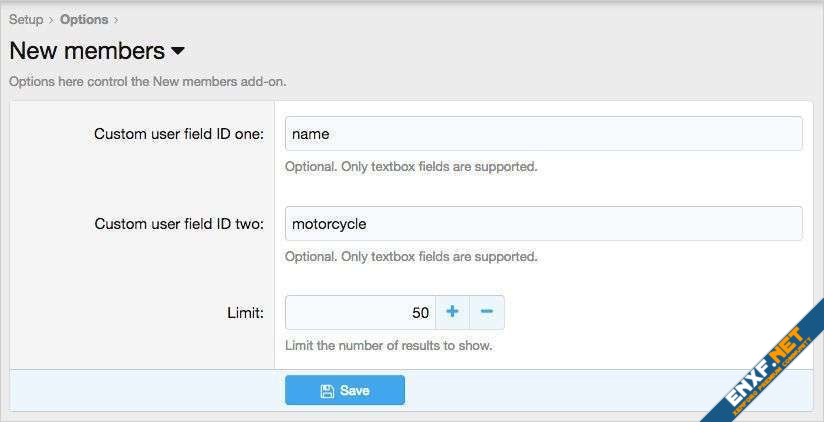Click the "Custom user field ID two:" label
Screen dimensions: 824x422
(x=179, y=224)
